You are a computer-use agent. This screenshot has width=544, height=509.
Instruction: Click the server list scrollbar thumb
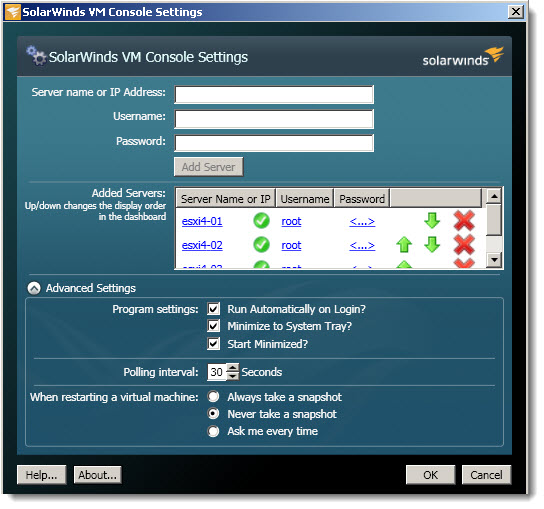pos(494,220)
